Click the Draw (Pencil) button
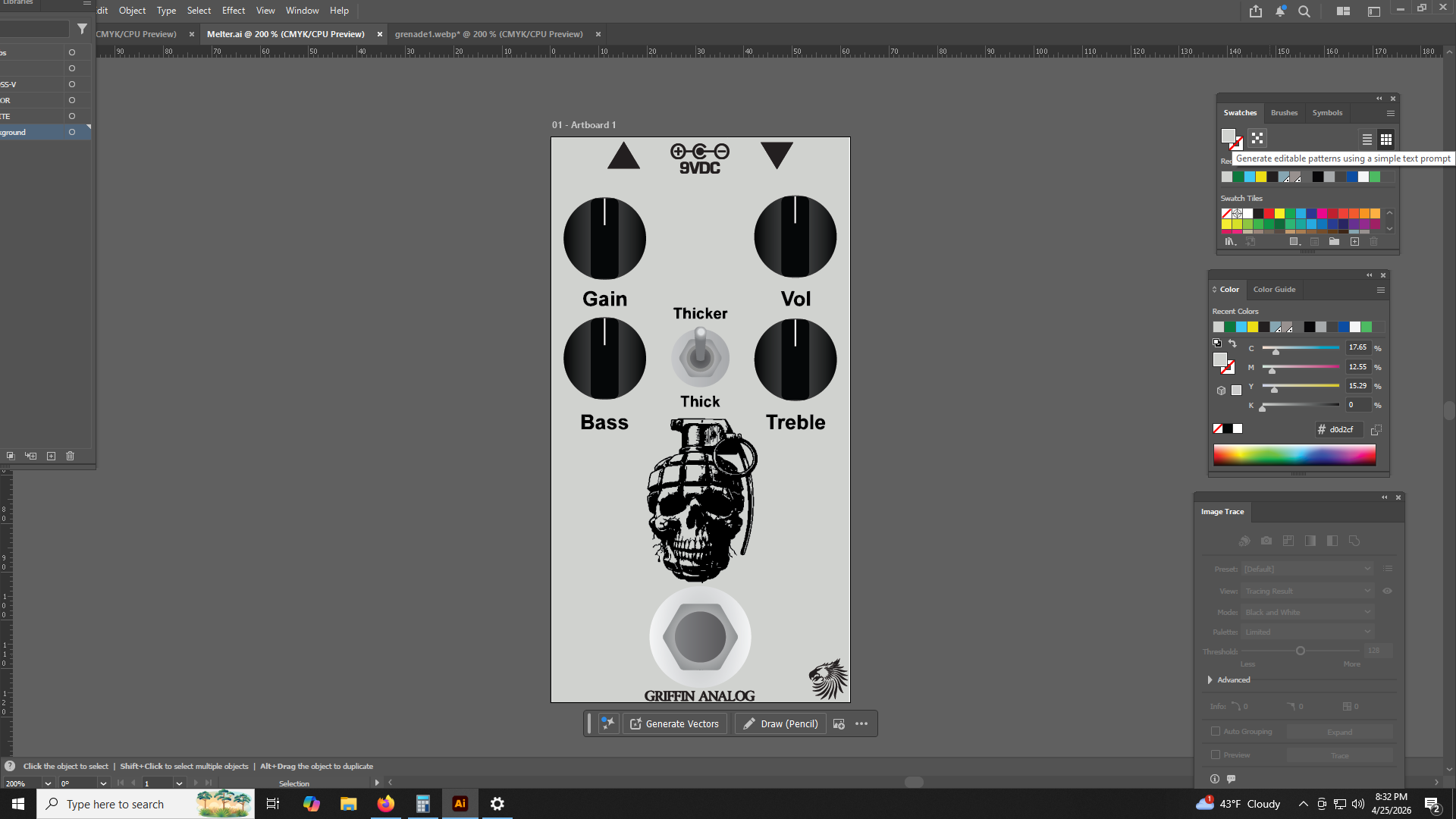This screenshot has height=819, width=1456. (x=780, y=723)
